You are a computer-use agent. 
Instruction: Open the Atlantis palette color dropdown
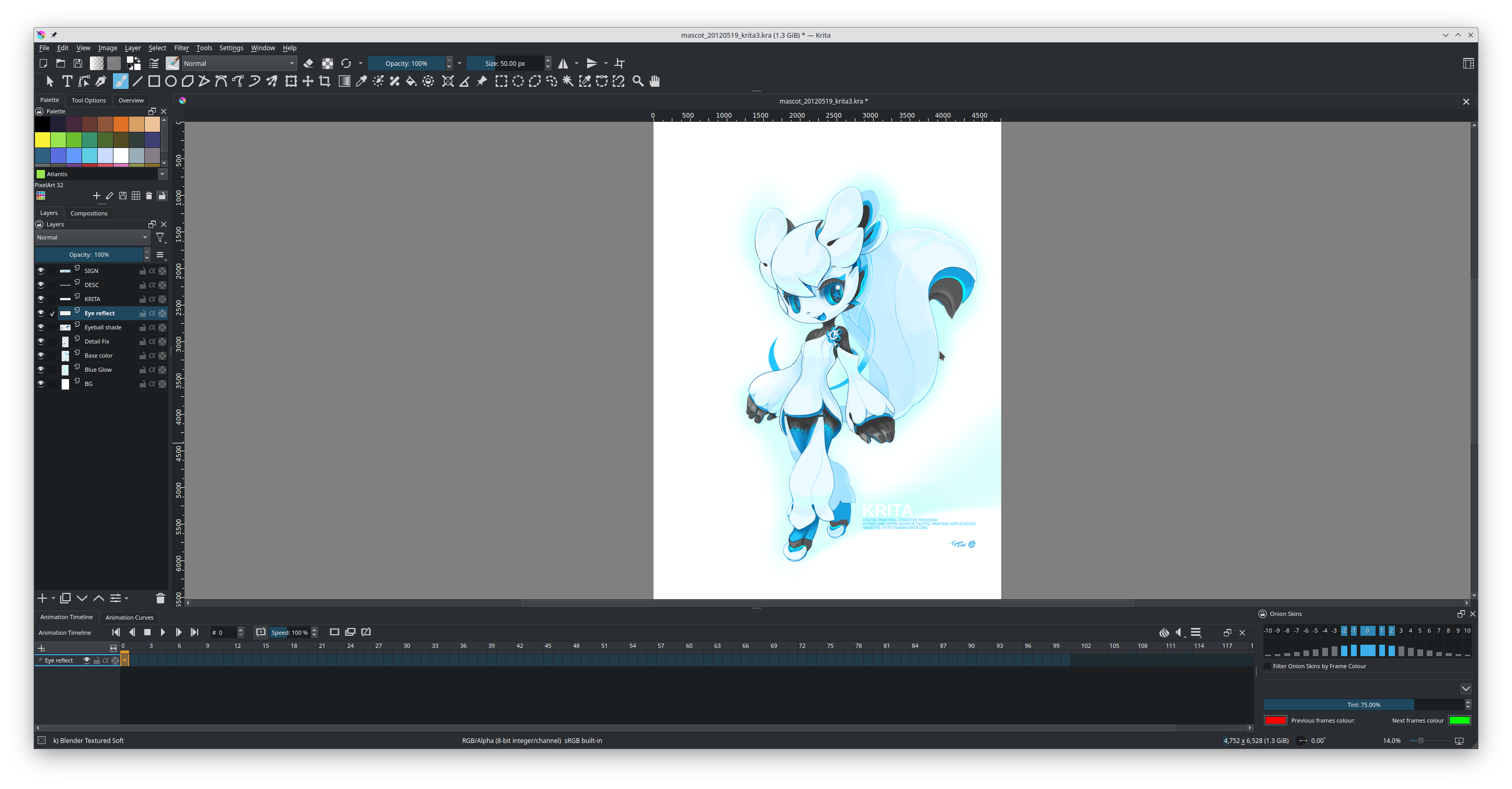[162, 174]
